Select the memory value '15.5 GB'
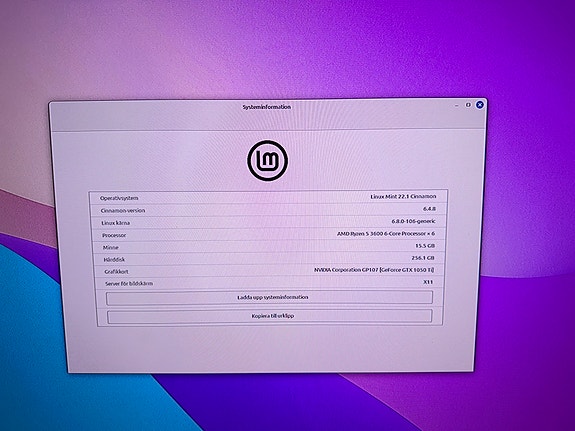 [425, 246]
